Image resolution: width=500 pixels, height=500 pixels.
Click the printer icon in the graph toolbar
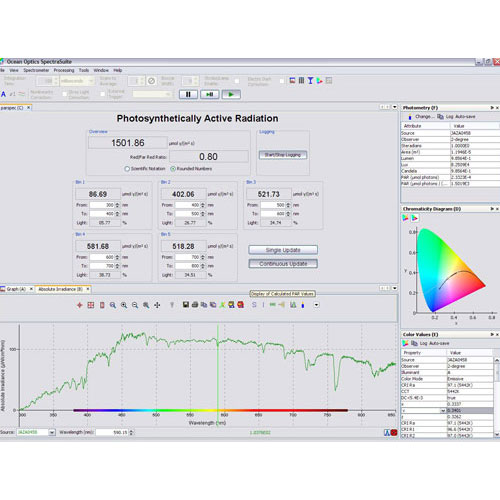click(x=195, y=305)
